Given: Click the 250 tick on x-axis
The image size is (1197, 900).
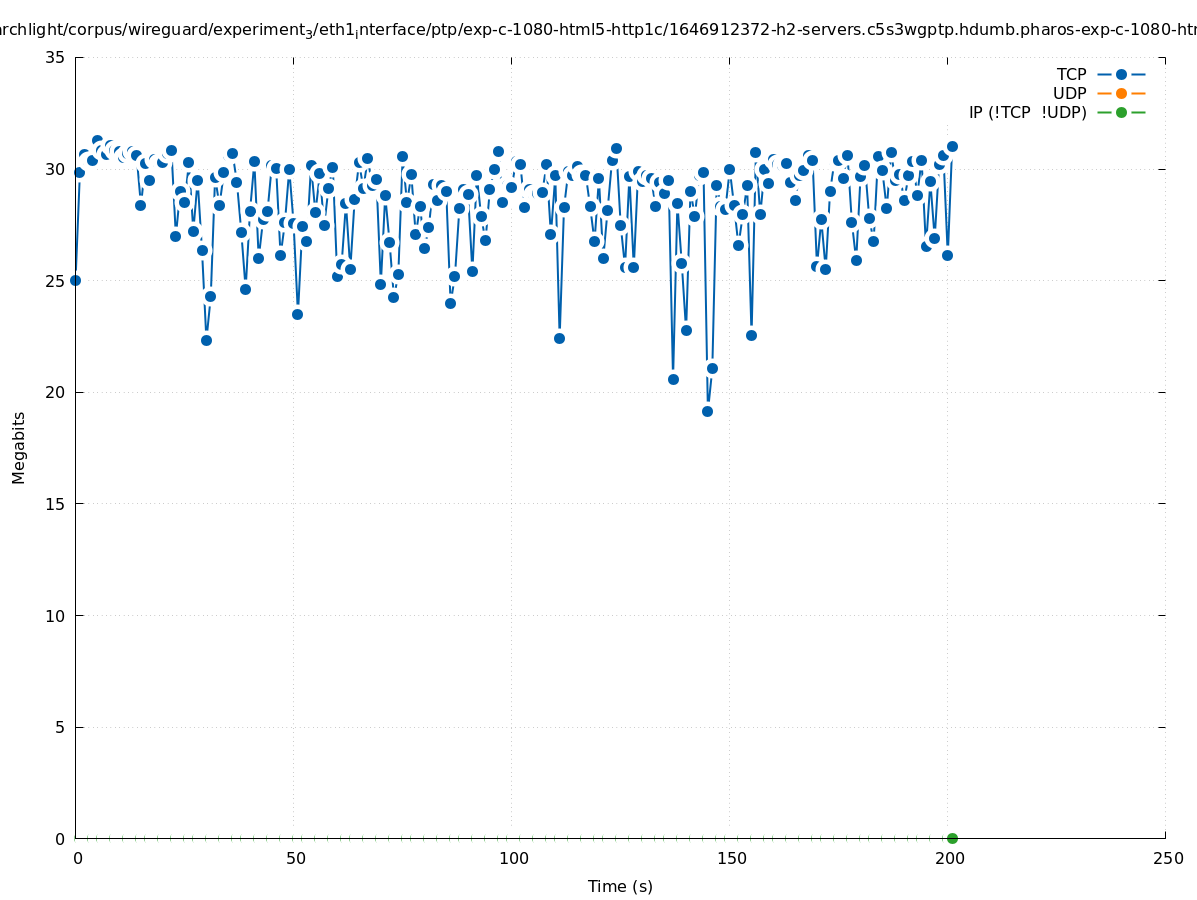Looking at the screenshot, I should click(x=1167, y=858).
